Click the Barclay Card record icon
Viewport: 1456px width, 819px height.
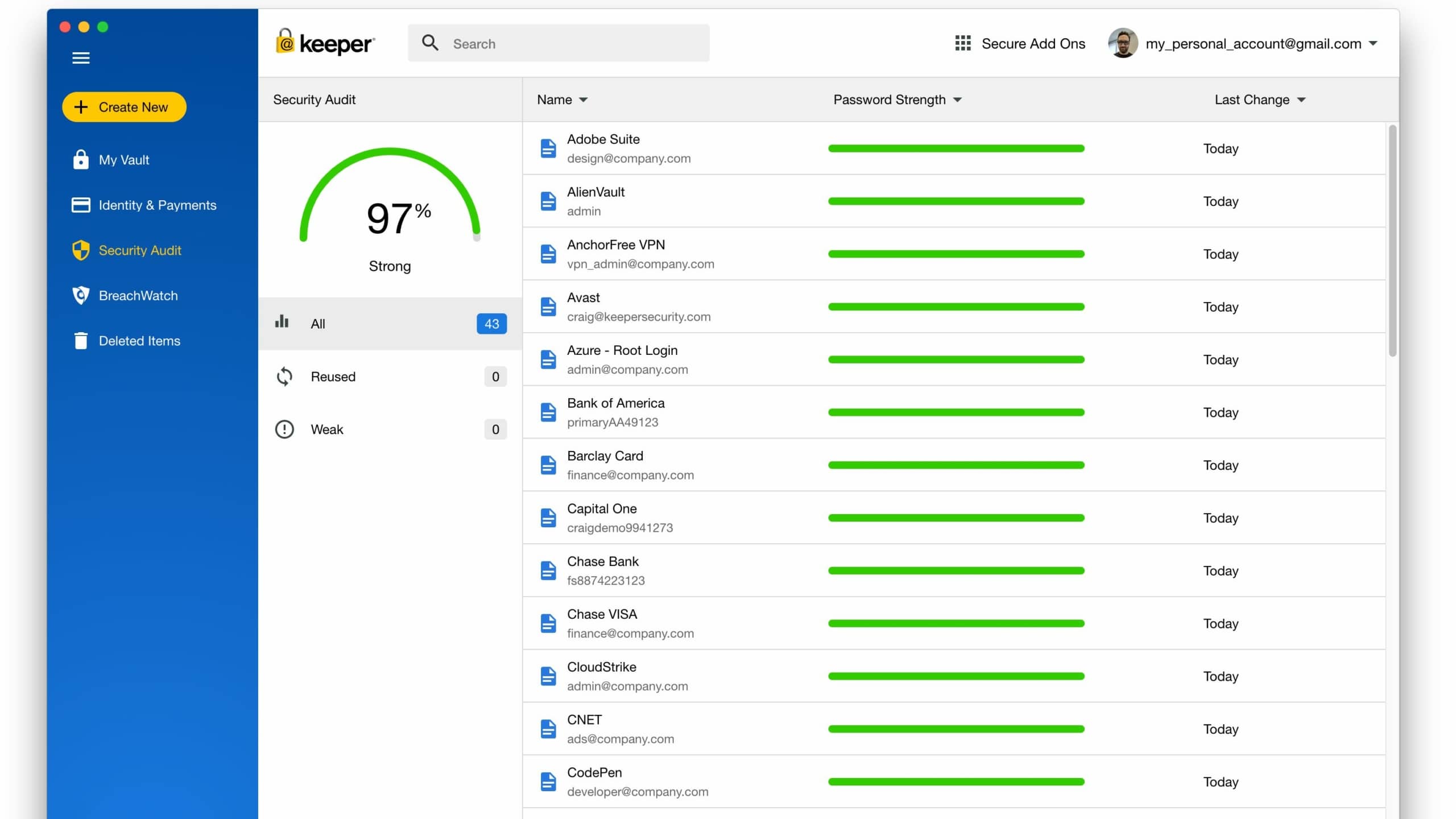coord(548,465)
